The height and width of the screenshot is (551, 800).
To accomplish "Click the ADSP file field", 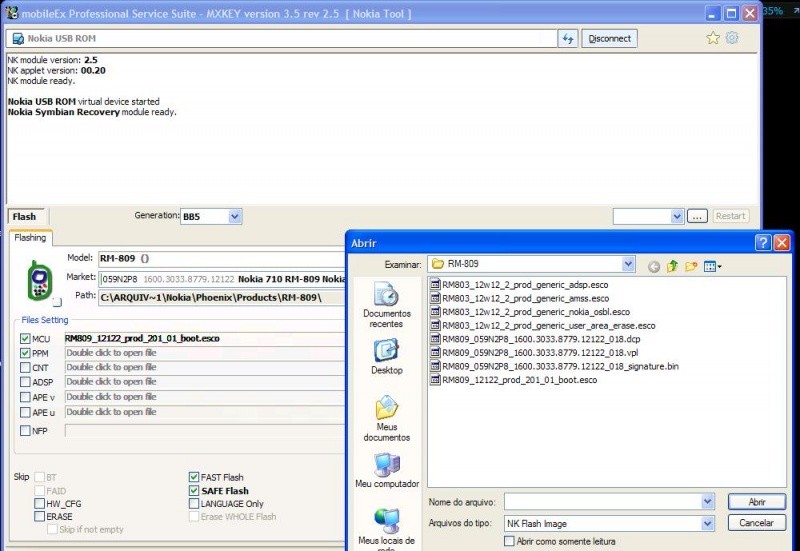I will coord(205,382).
